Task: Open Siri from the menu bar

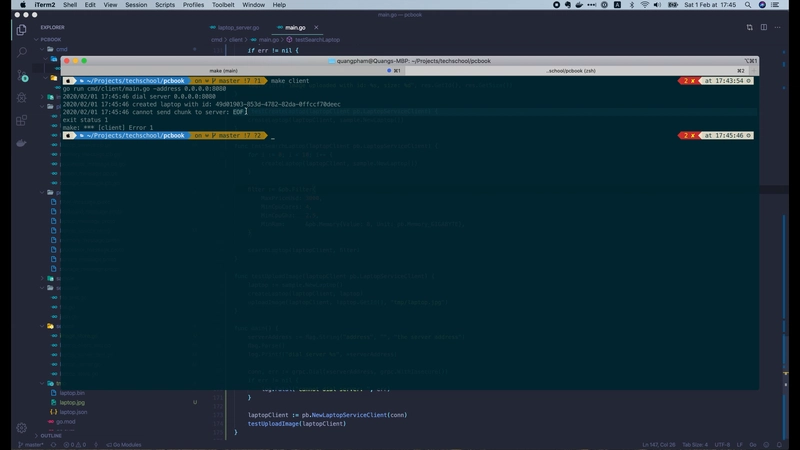Action: coord(762,5)
